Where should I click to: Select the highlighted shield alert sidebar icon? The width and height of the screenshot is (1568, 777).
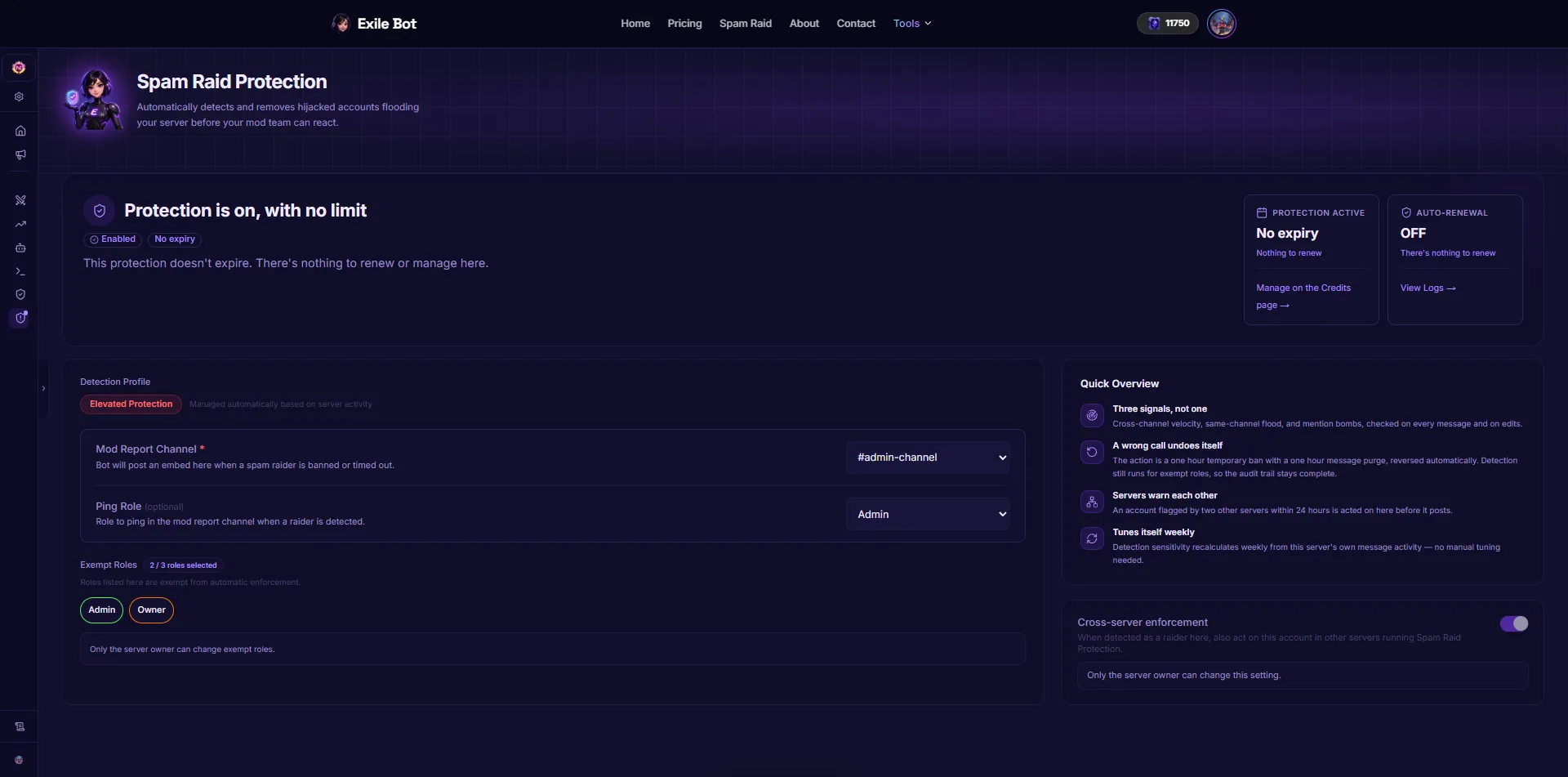pos(20,318)
